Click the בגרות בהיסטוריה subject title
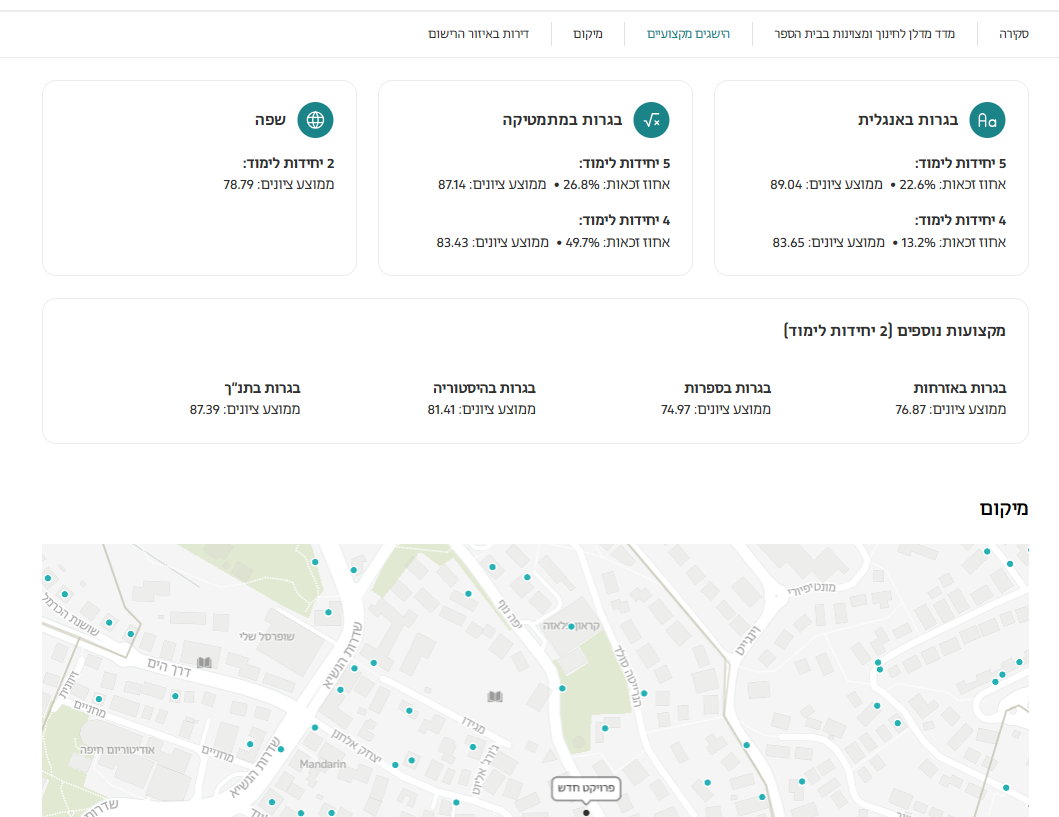This screenshot has width=1059, height=817. [484, 388]
